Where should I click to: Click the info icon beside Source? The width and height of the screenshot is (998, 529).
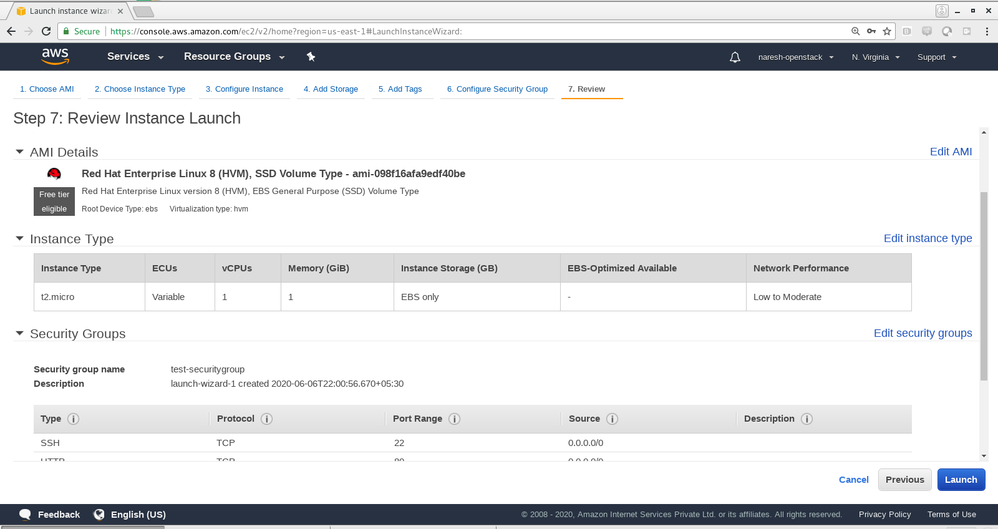[612, 419]
